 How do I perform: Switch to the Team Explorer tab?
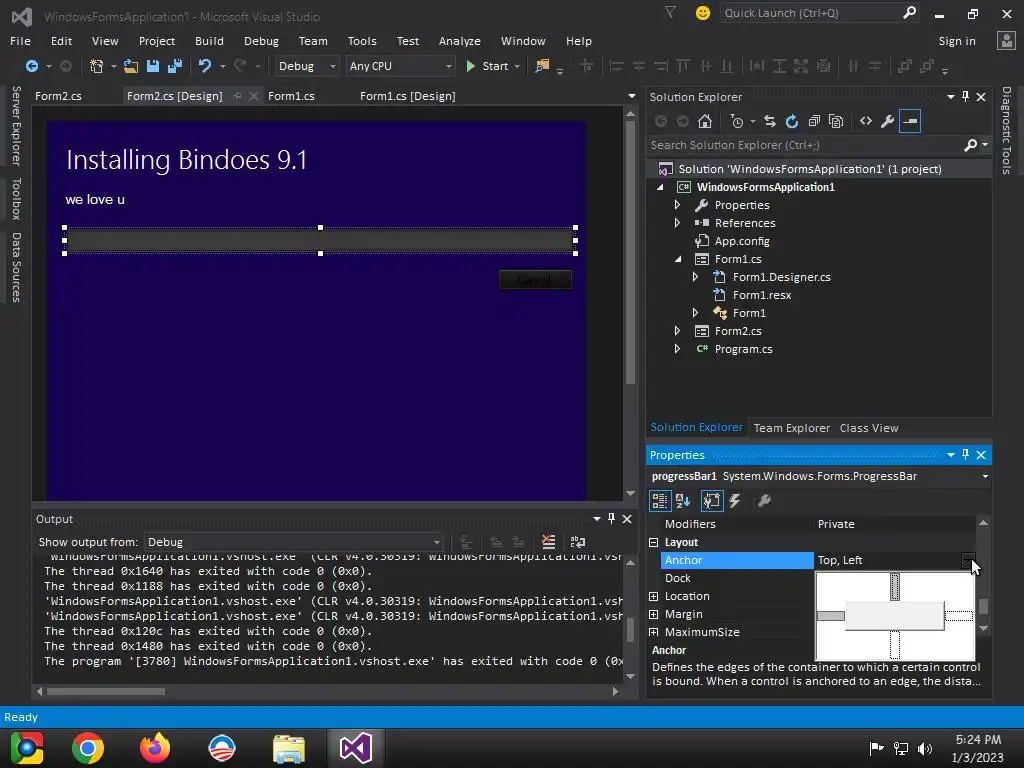click(792, 428)
